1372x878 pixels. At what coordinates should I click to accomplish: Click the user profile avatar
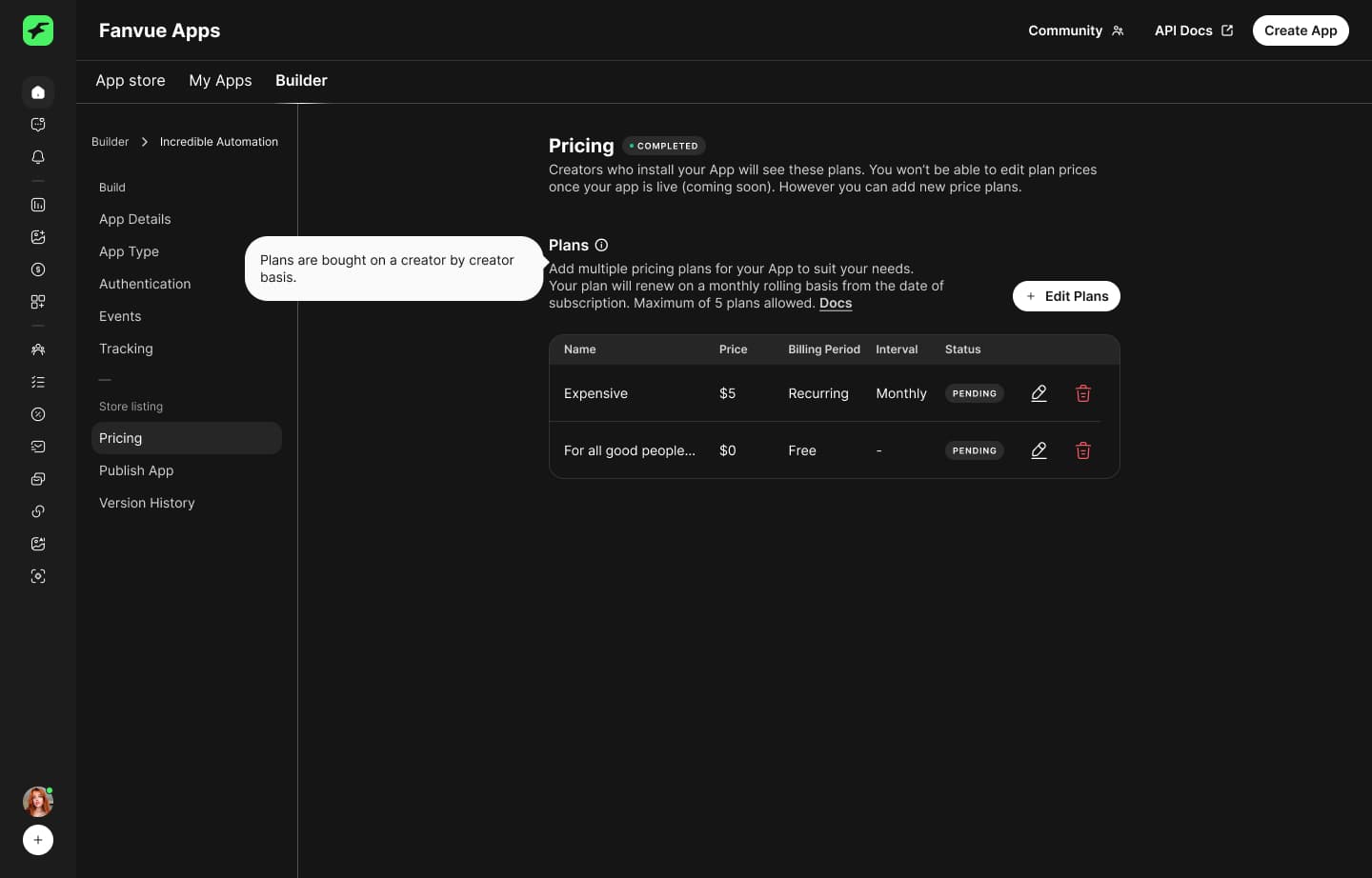(38, 802)
